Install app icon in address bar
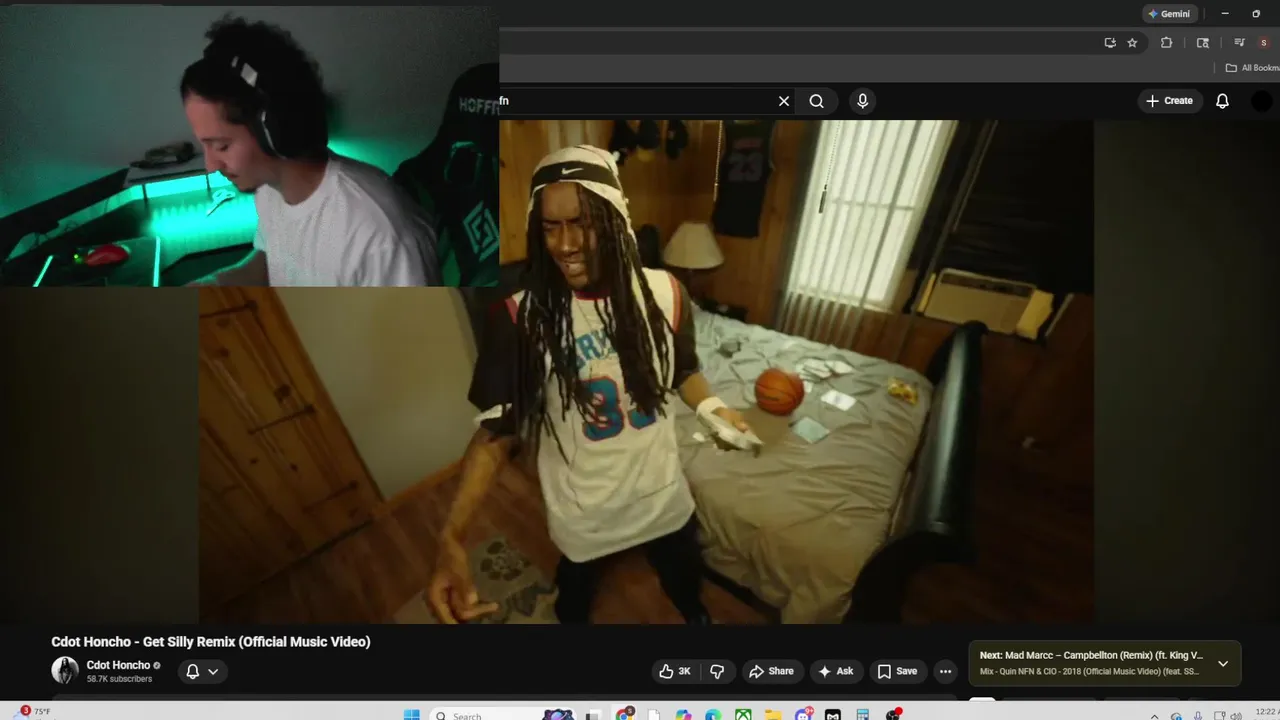The image size is (1280, 720). pyautogui.click(x=1110, y=43)
